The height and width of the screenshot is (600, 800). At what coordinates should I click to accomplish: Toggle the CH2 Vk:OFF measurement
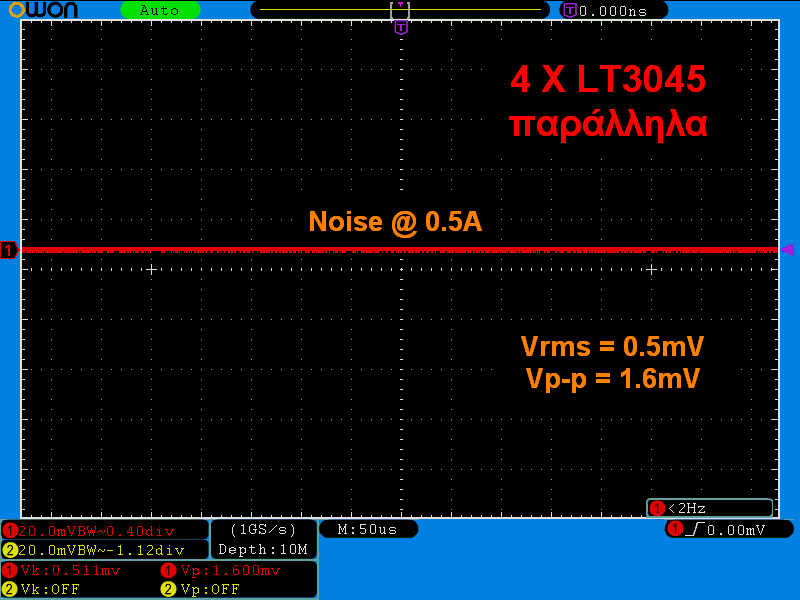(50, 589)
